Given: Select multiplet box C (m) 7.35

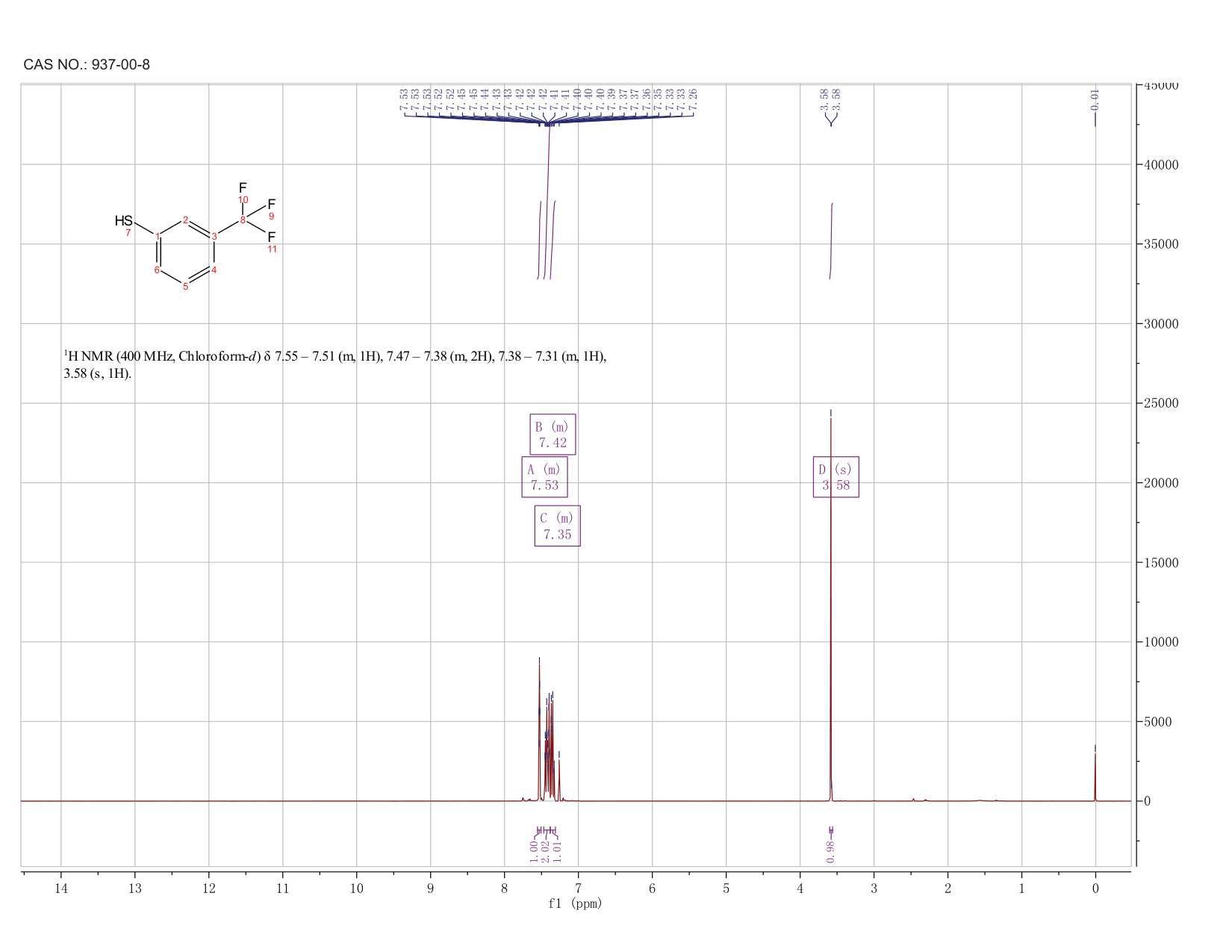Looking at the screenshot, I should click(x=558, y=526).
